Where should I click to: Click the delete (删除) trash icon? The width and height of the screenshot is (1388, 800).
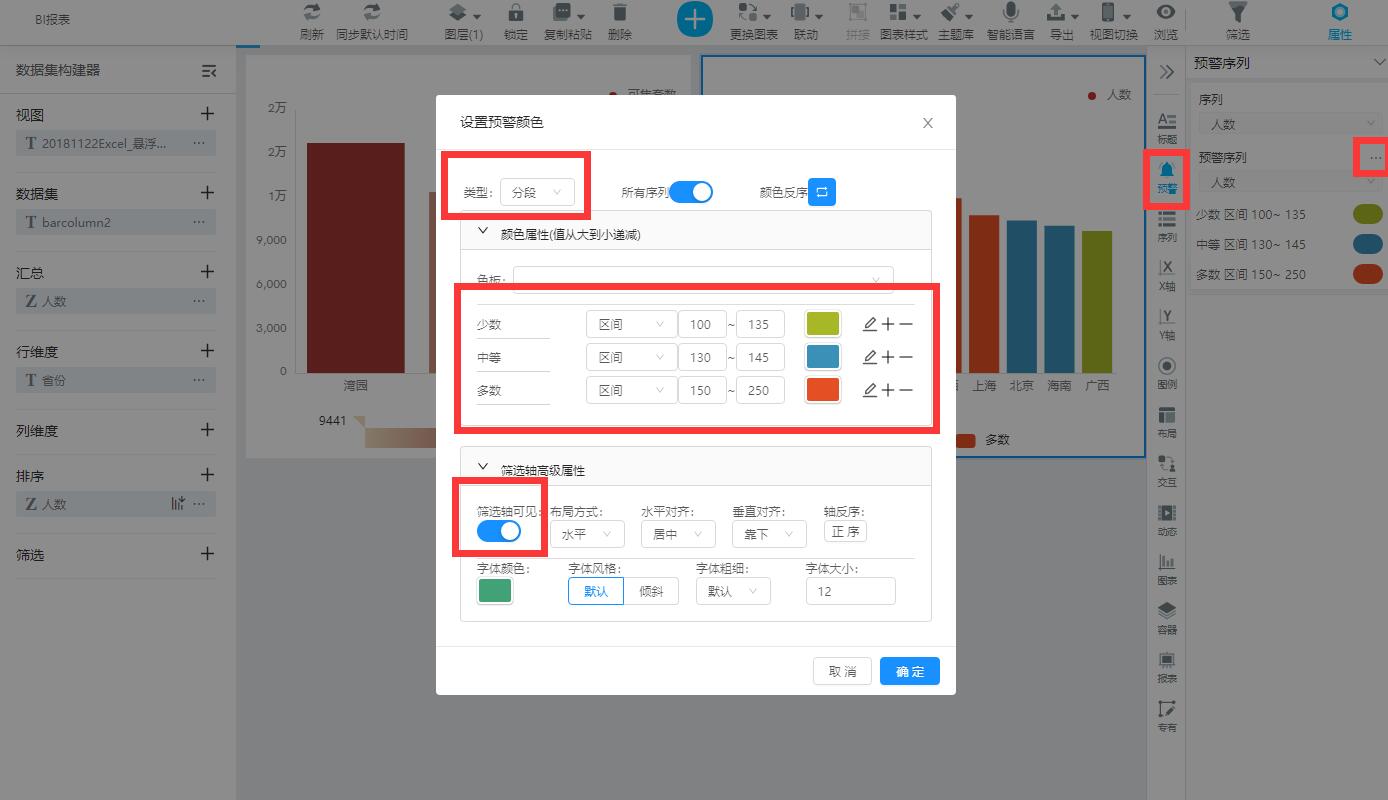click(620, 14)
